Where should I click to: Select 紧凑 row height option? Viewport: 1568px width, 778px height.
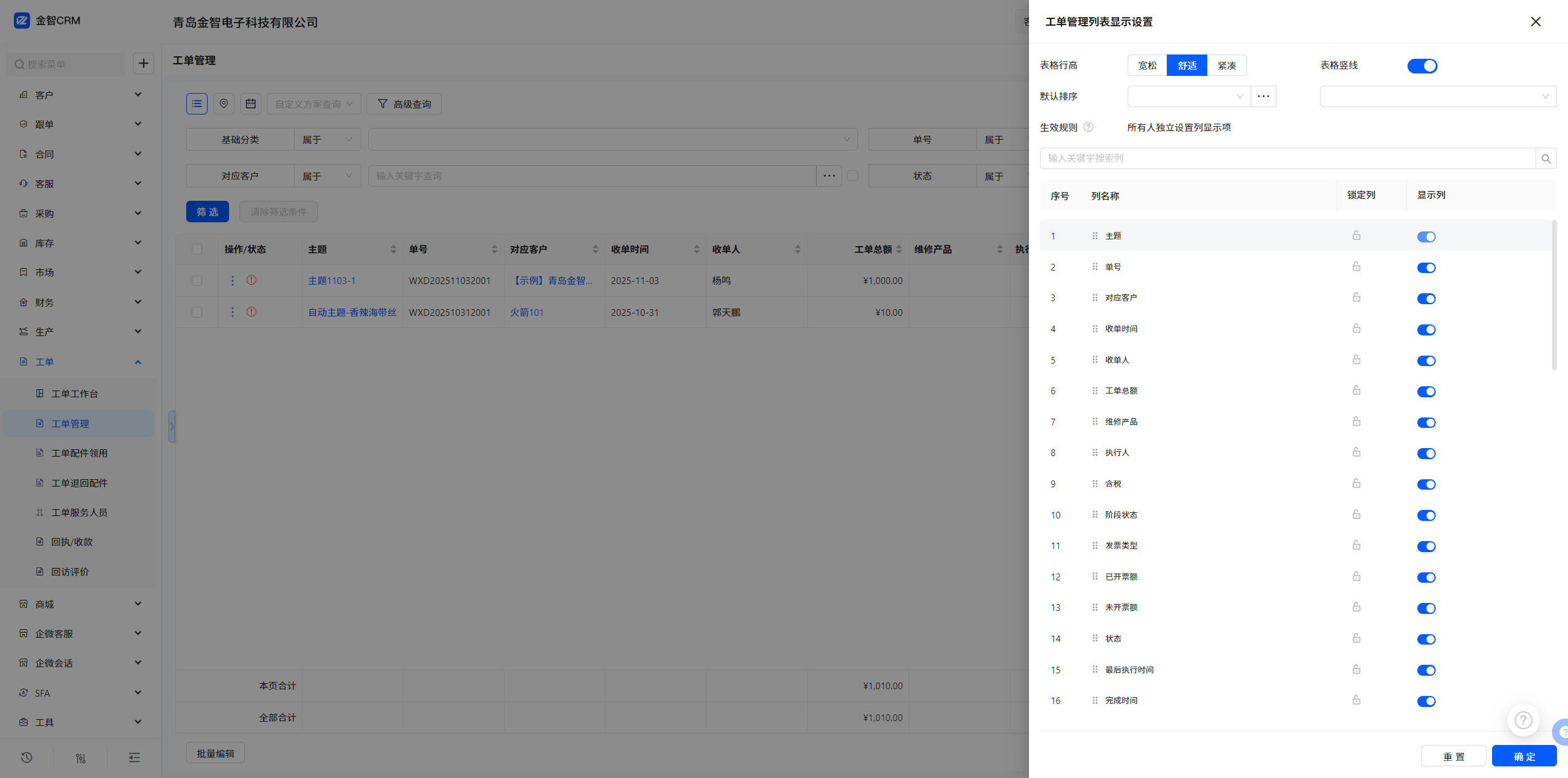(x=1226, y=65)
